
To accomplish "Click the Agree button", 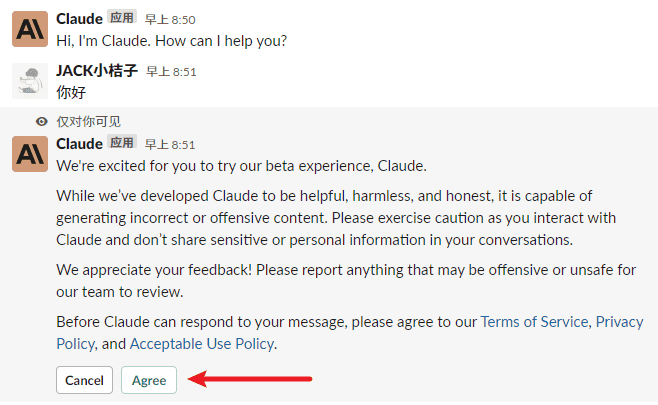I will [x=149, y=380].
